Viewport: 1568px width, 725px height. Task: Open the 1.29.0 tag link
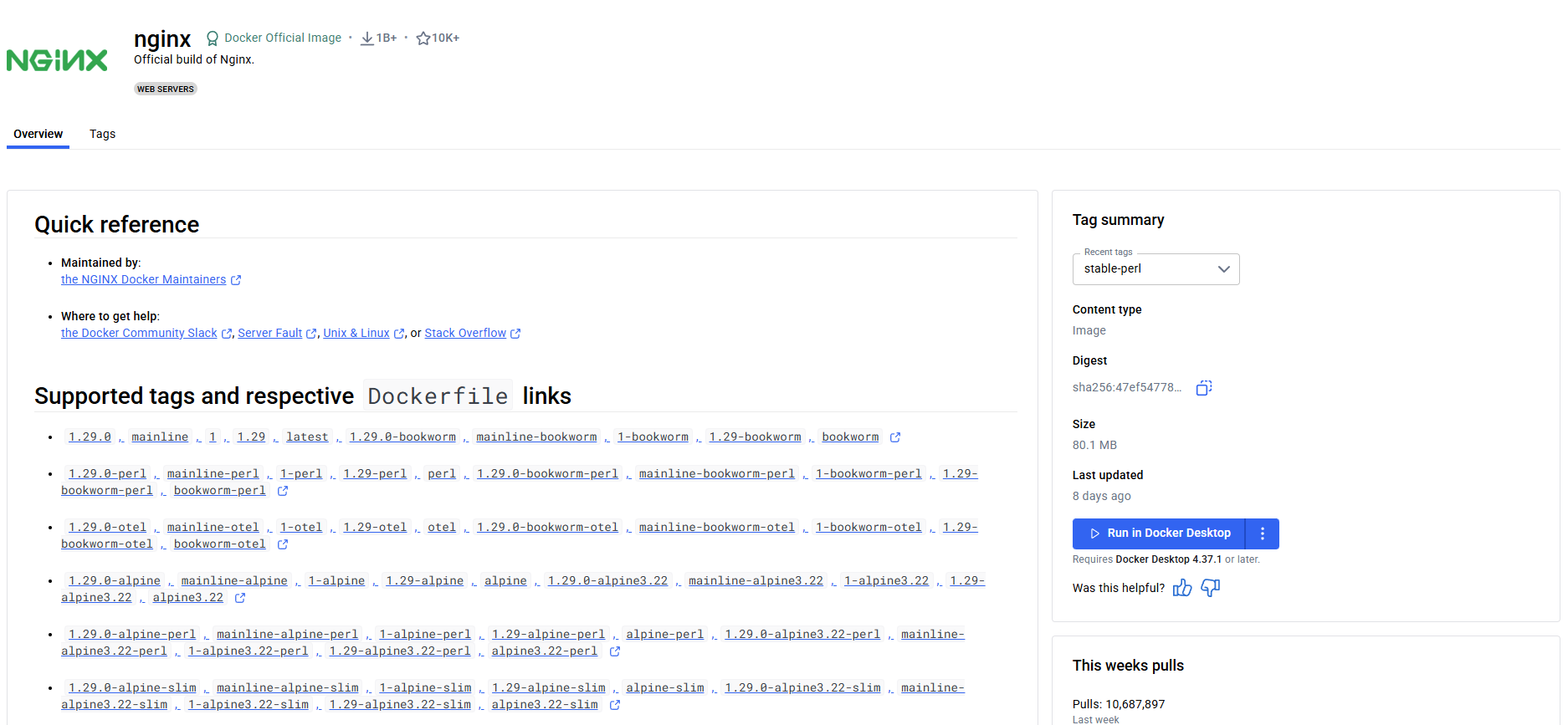[x=90, y=437]
